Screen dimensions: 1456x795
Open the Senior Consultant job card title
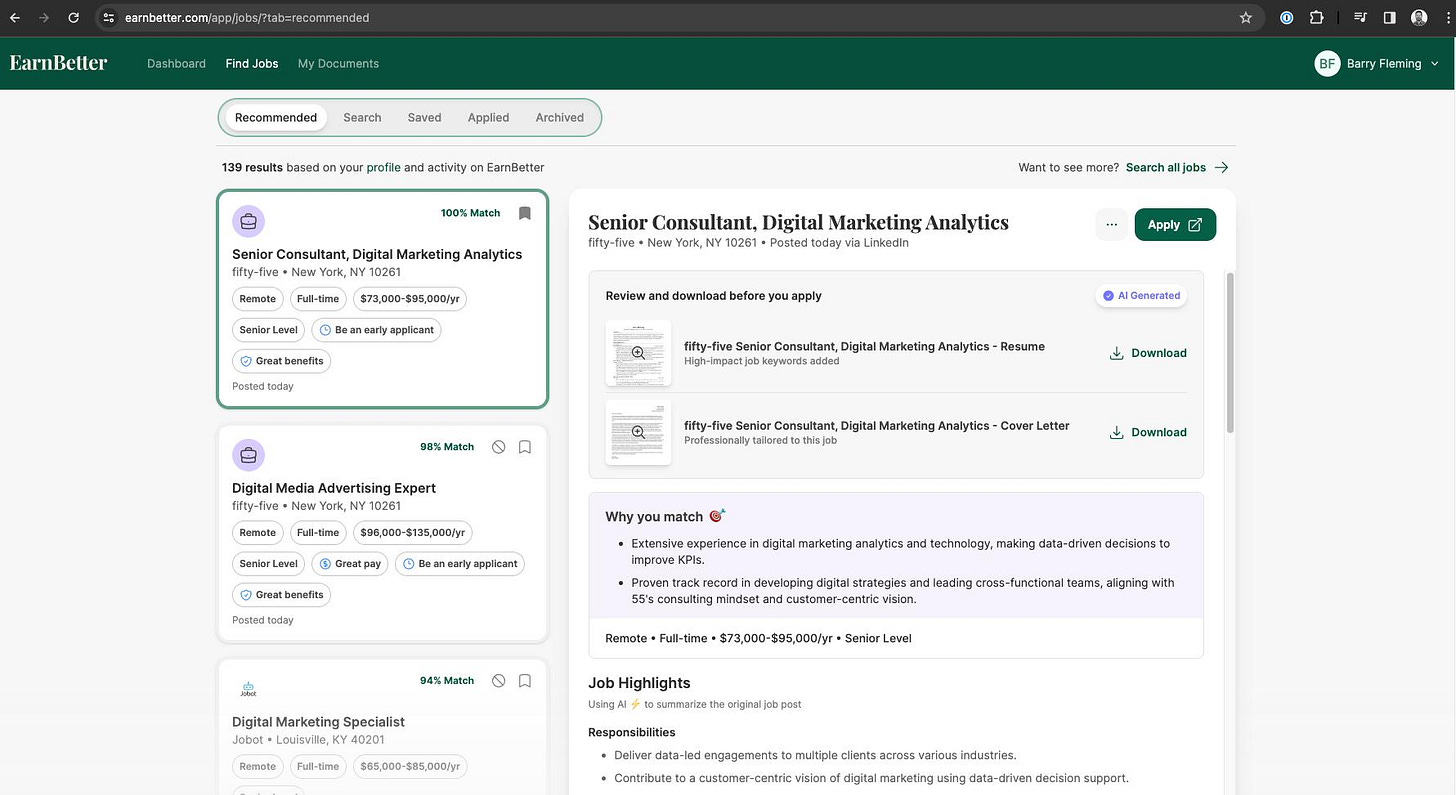[377, 254]
